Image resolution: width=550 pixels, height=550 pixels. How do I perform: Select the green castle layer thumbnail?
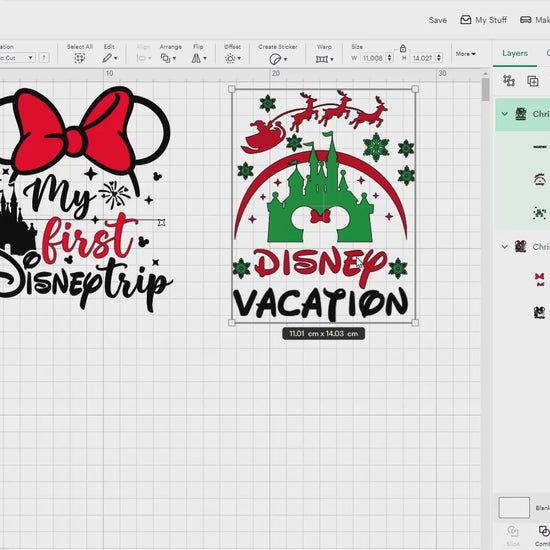(x=540, y=213)
